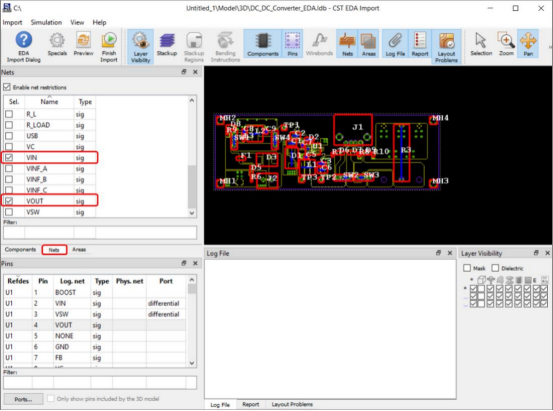Activate the Zoom tool
Viewport: 553px width, 411px height.
[506, 44]
